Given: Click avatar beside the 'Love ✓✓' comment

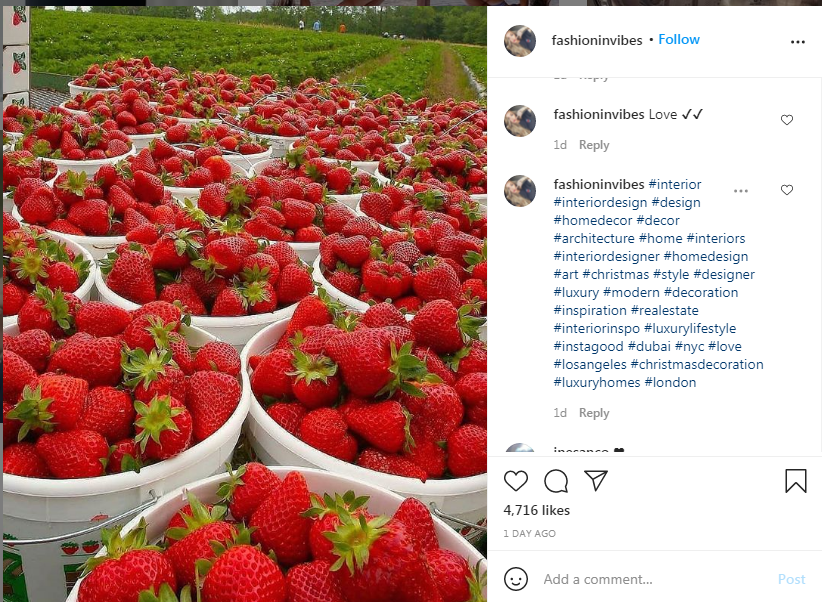Looking at the screenshot, I should [520, 121].
